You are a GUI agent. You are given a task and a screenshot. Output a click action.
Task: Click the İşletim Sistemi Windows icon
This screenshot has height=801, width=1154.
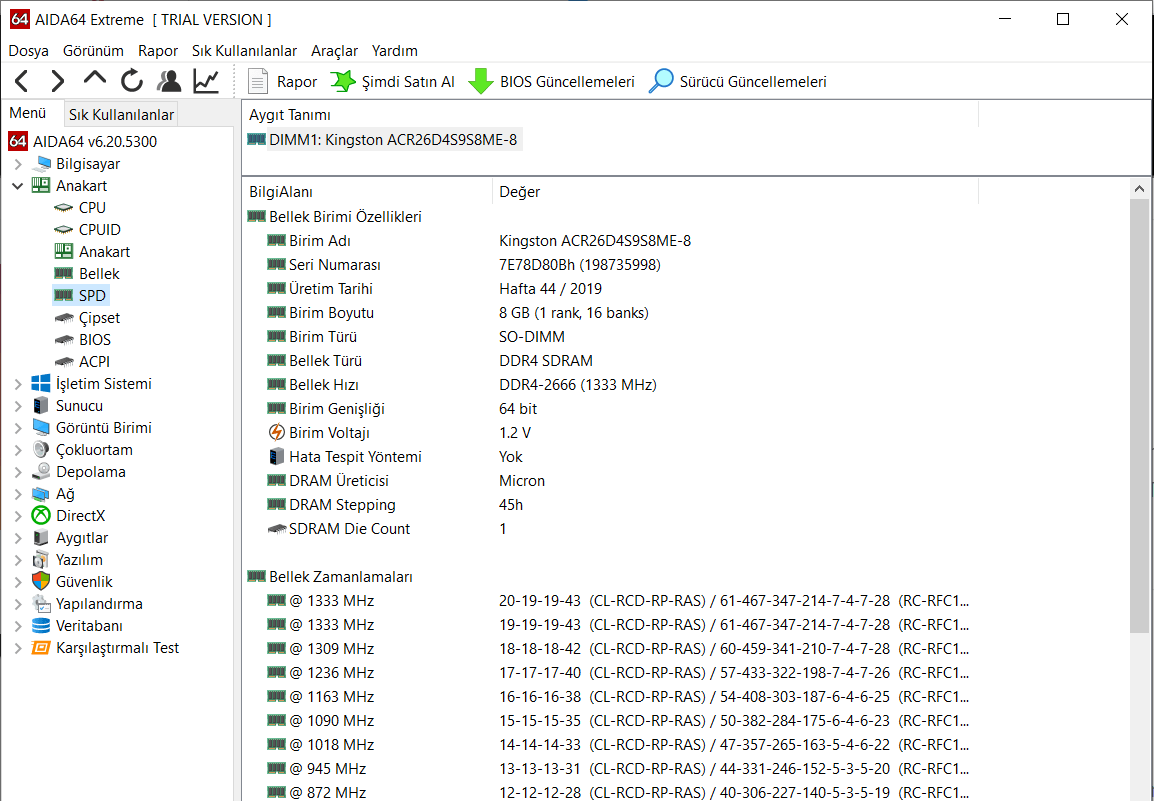click(41, 384)
